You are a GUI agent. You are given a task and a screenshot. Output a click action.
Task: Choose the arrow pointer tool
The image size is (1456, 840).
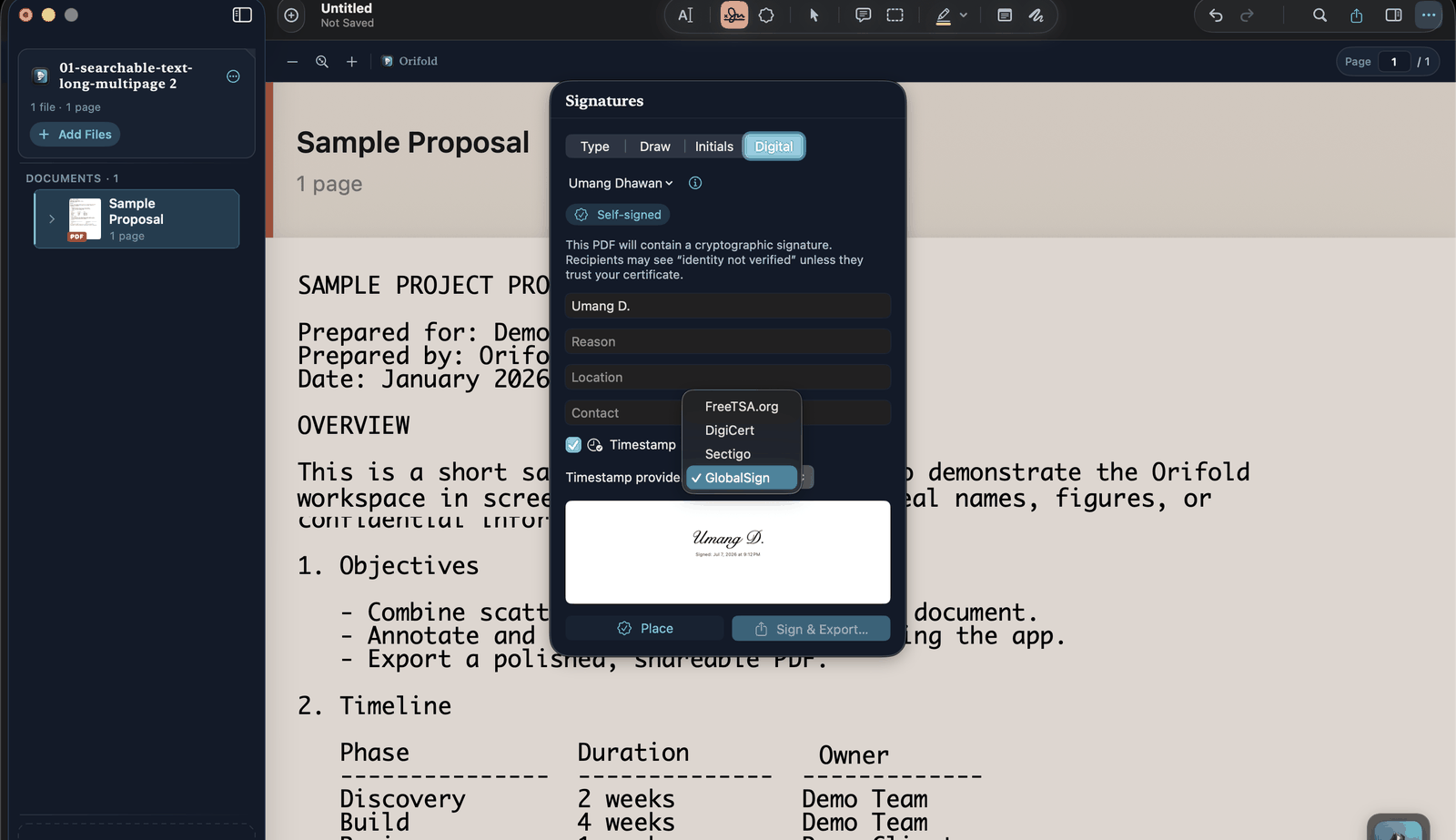814,15
